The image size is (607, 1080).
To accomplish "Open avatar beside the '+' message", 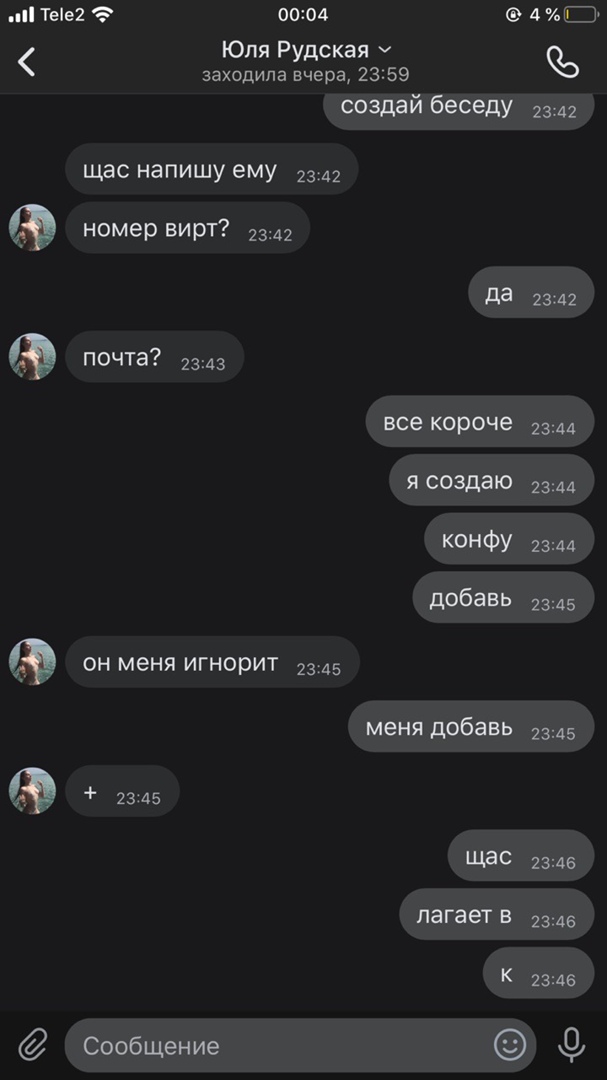I will 32,791.
